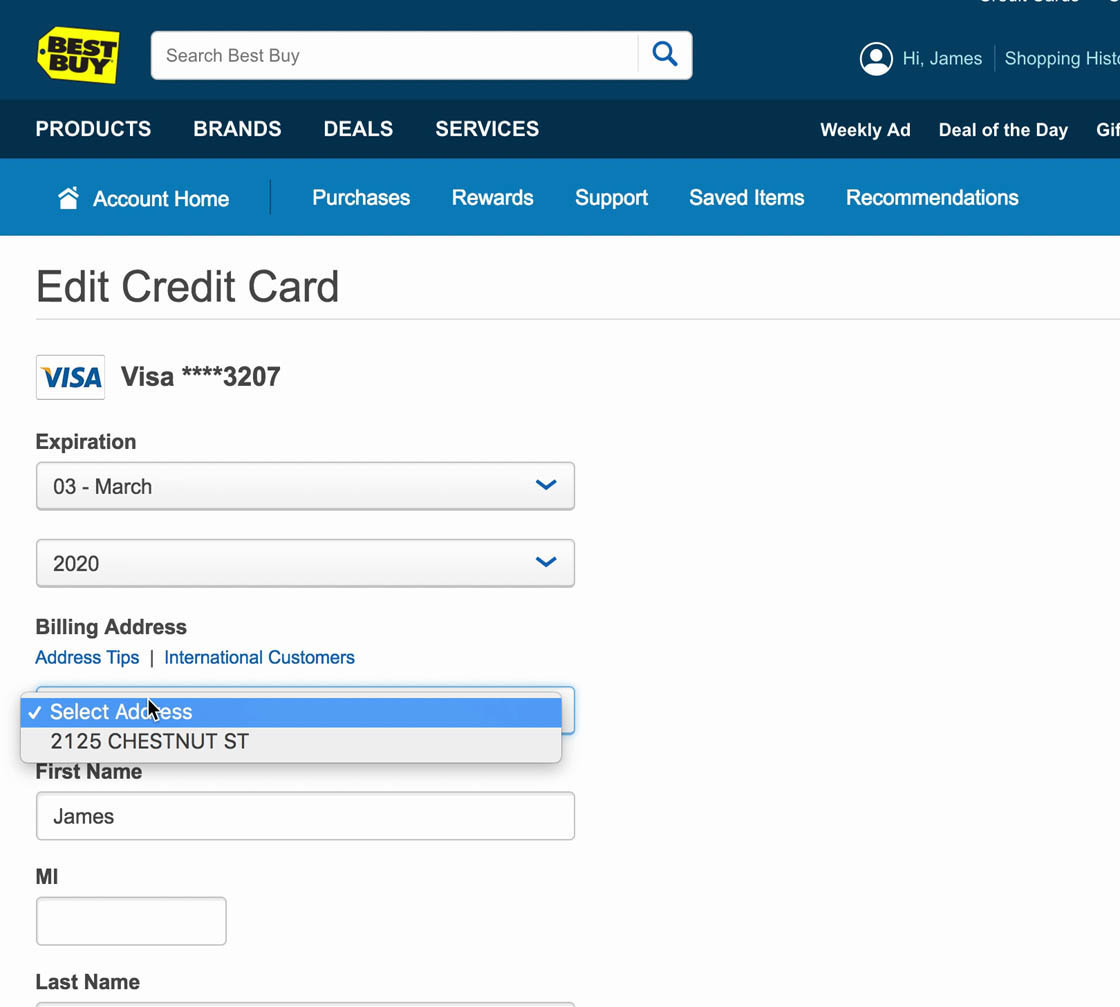Go to the Purchases tab

click(x=361, y=198)
